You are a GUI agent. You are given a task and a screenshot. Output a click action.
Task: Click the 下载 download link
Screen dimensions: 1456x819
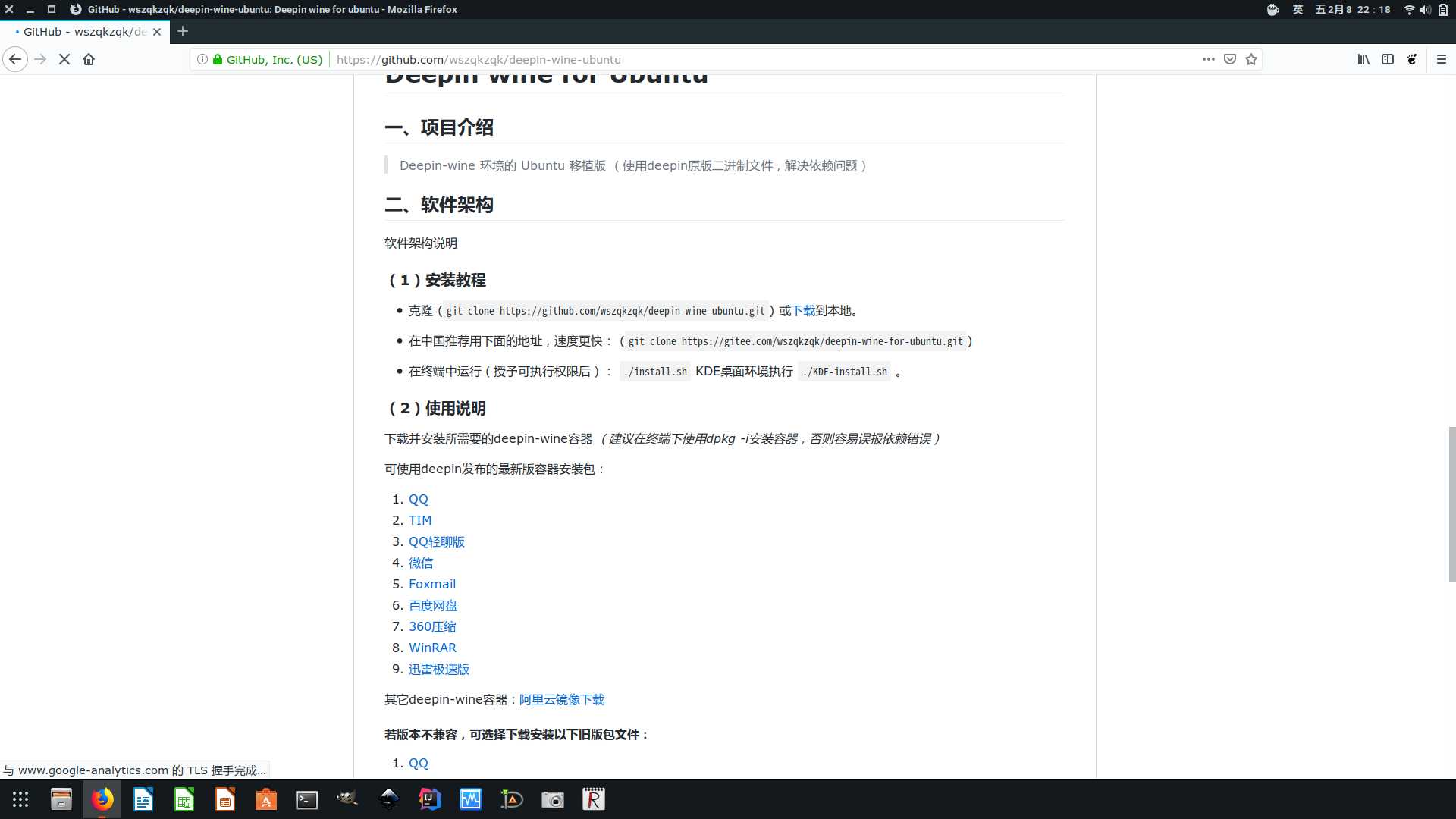[803, 311]
